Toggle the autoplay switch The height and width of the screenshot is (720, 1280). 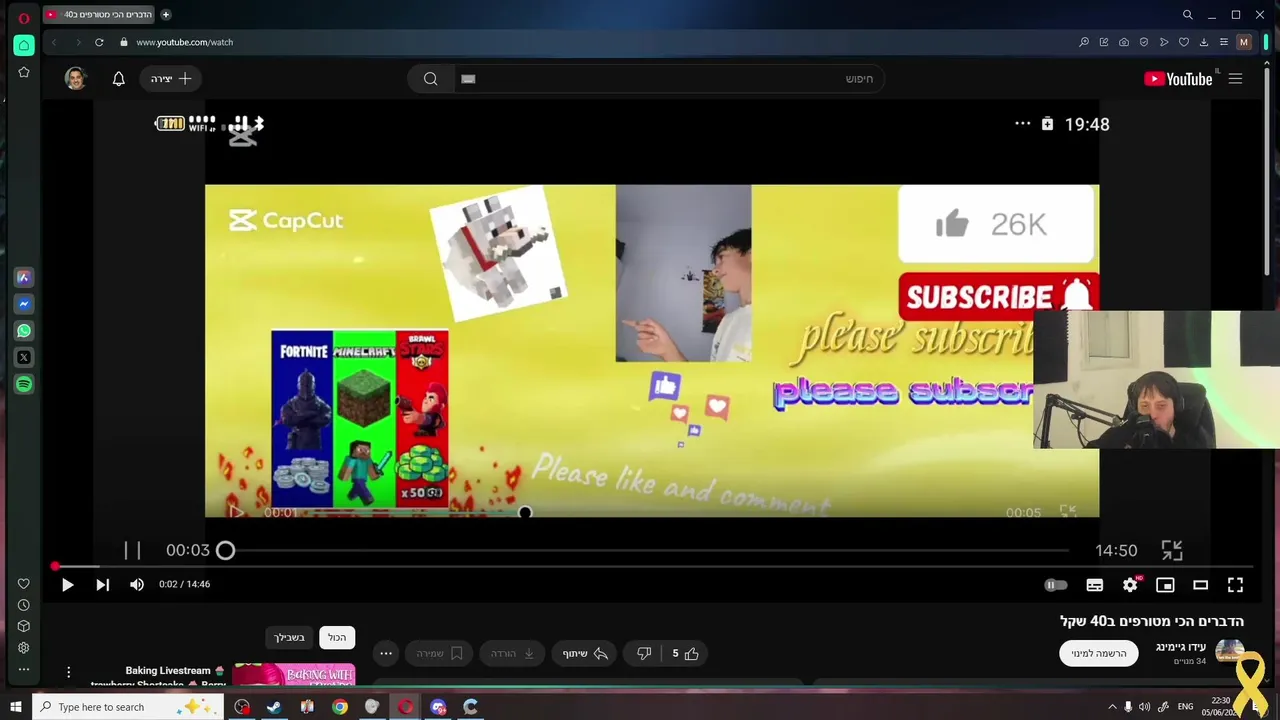click(1055, 585)
